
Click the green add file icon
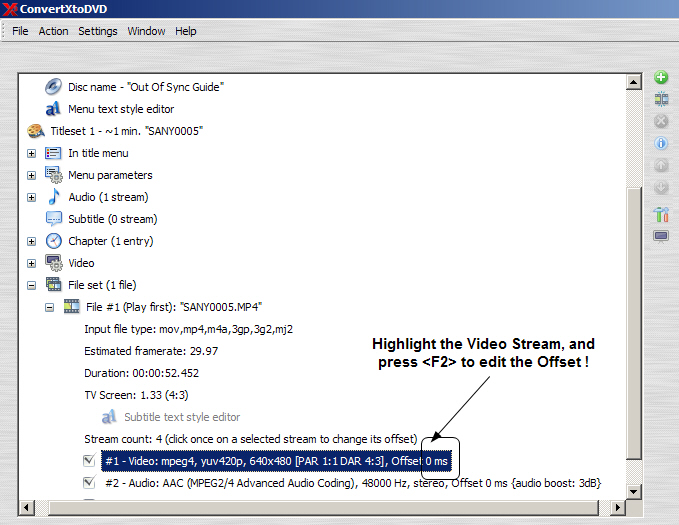coord(661,78)
